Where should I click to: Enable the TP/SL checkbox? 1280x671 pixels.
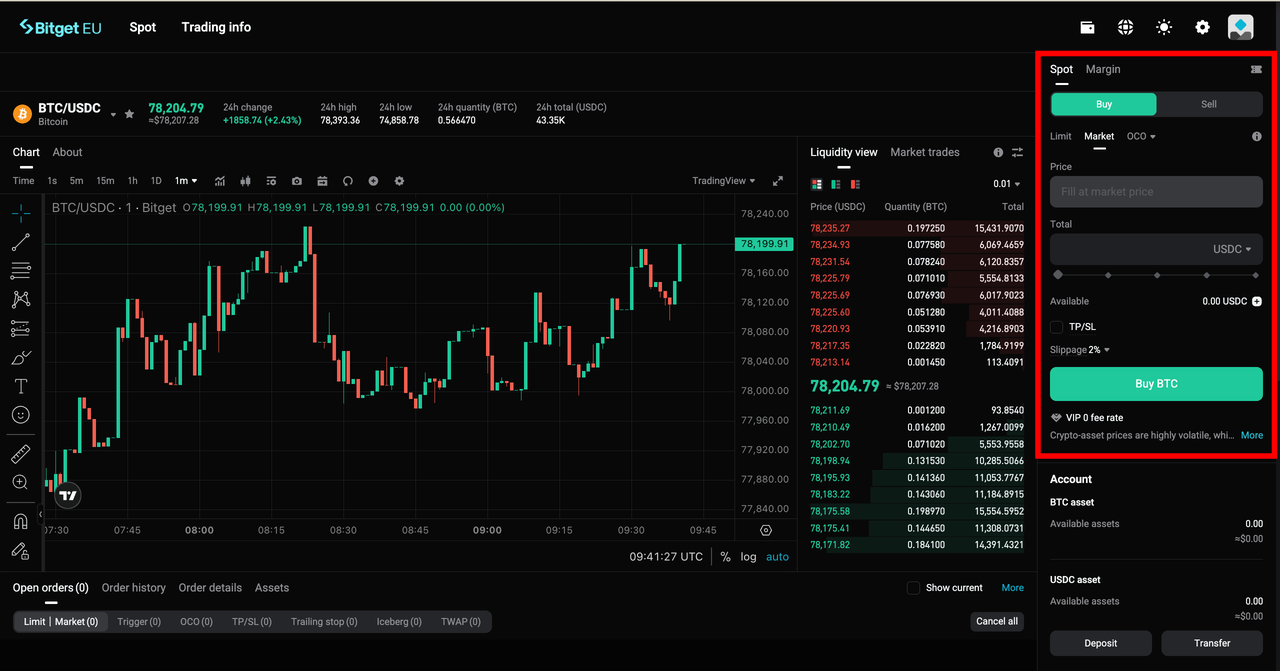[x=1057, y=327]
